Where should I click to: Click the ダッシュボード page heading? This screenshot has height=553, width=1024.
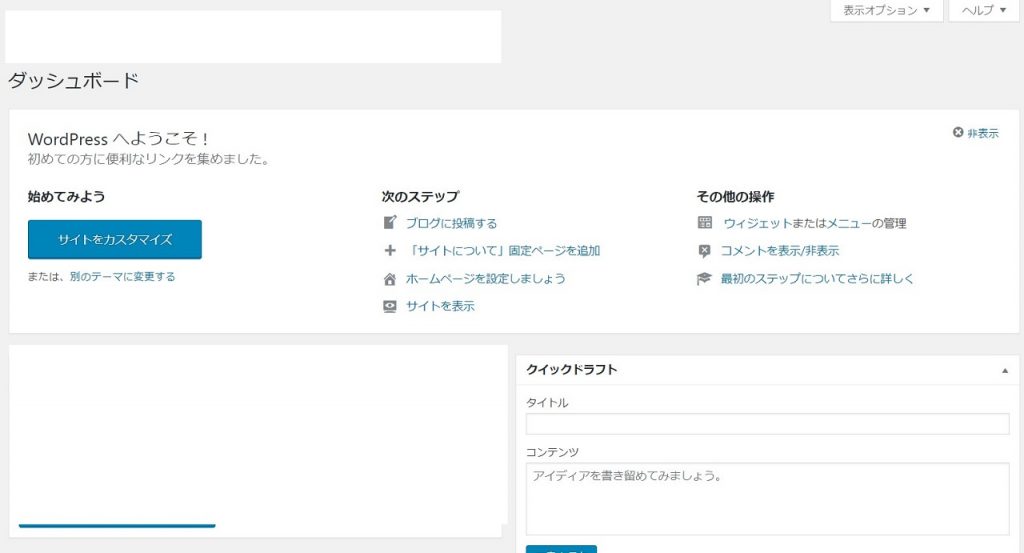(73, 80)
